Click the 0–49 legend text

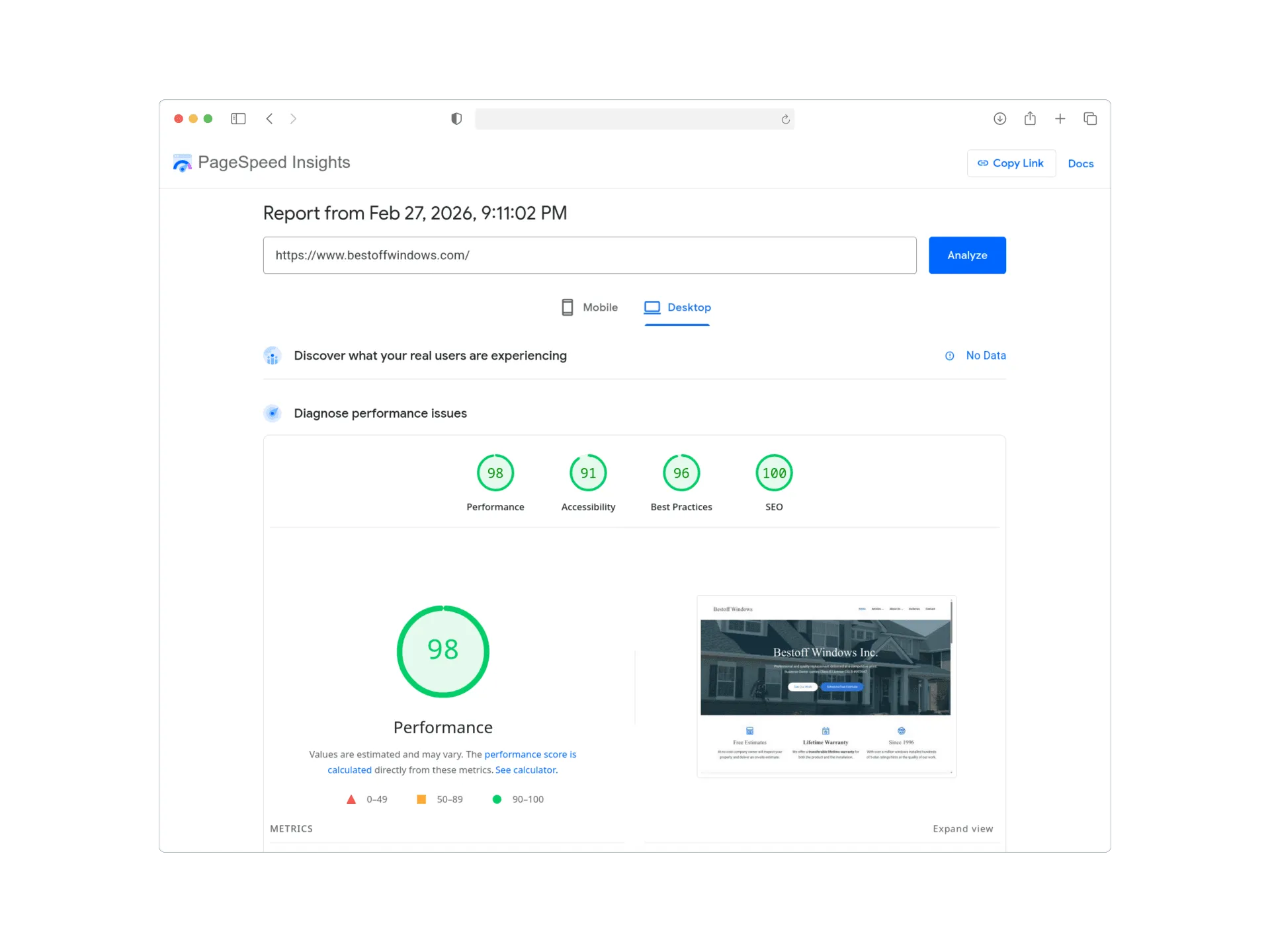[x=377, y=799]
